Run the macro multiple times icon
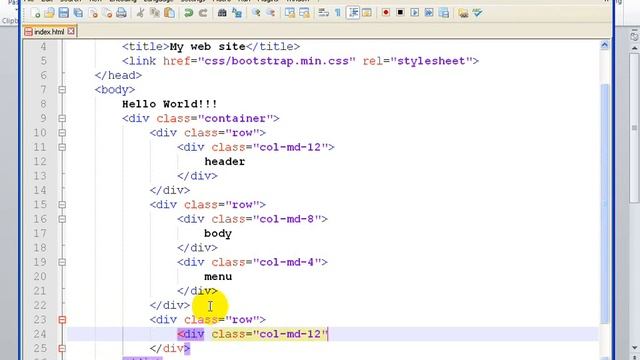This screenshot has height=360, width=640. click(429, 13)
